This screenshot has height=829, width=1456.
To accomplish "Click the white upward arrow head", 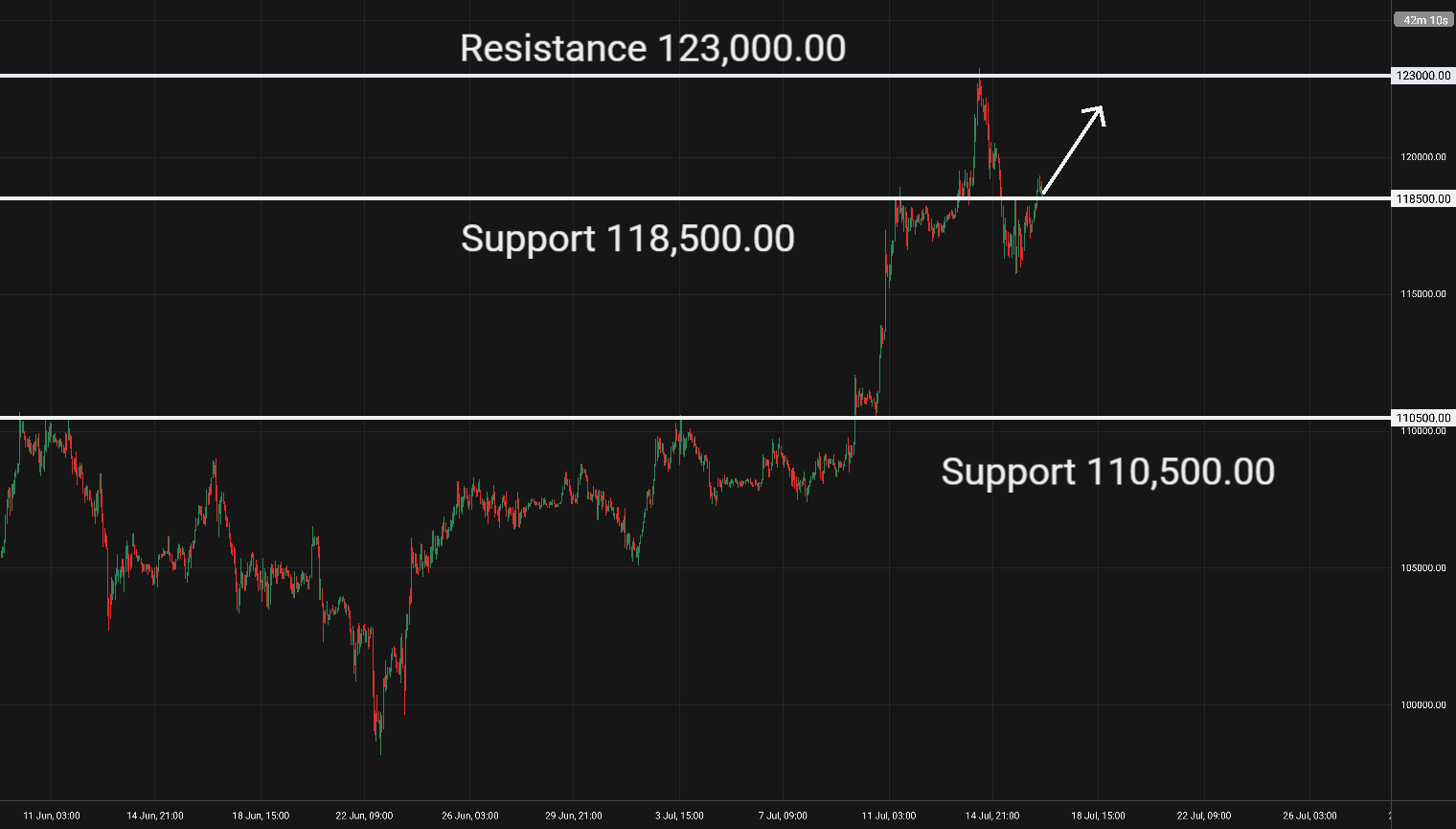I will 1097,114.
